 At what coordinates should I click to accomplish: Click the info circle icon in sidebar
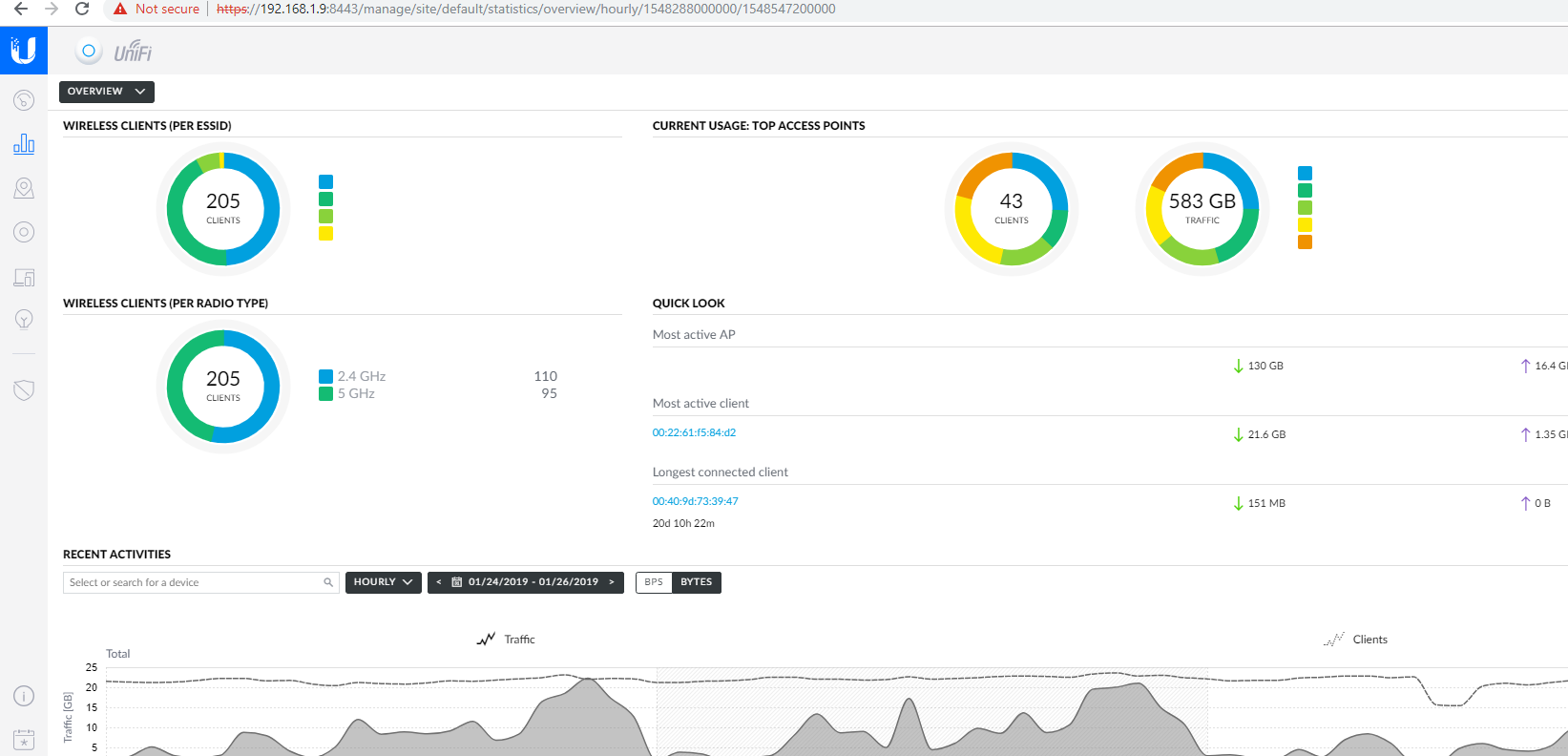pos(24,696)
